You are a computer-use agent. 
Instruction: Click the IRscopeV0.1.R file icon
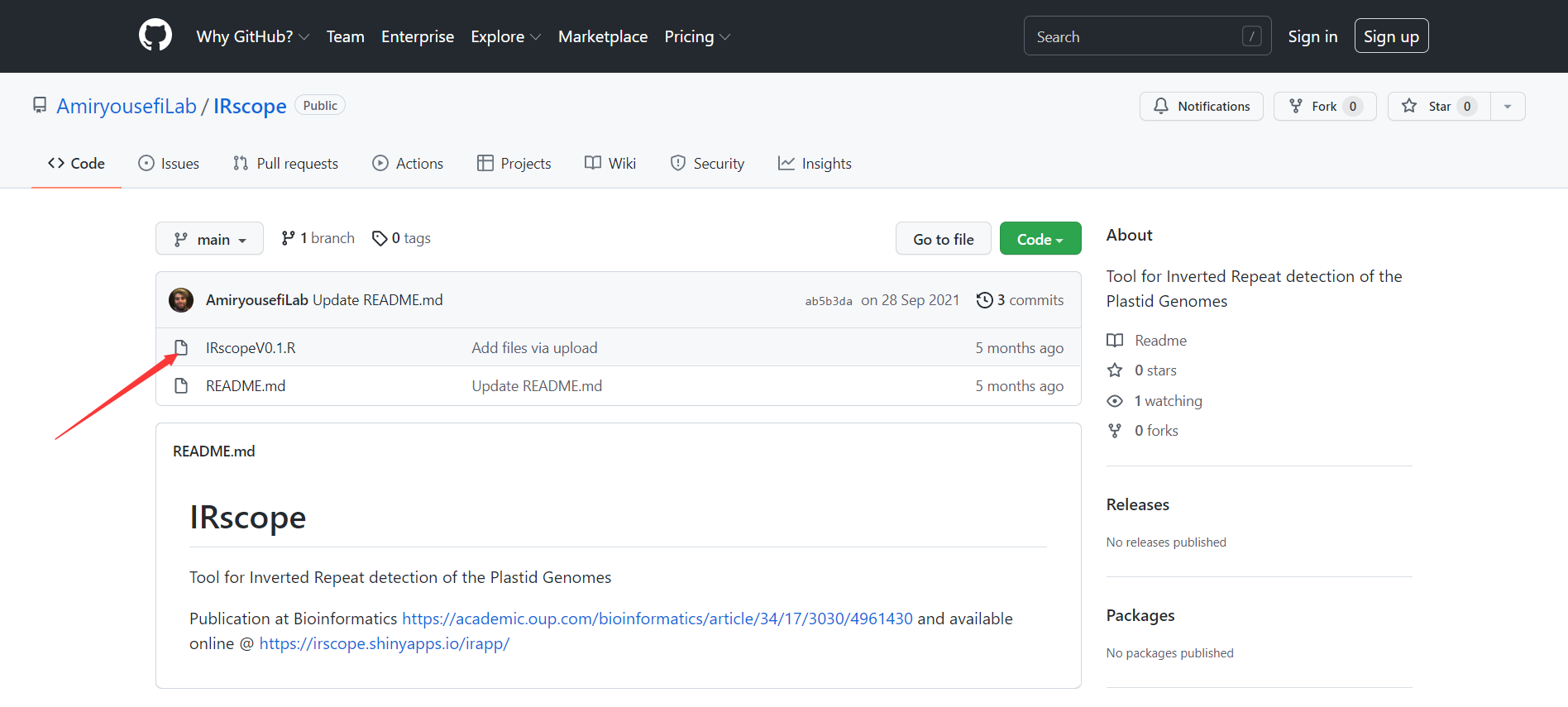181,347
